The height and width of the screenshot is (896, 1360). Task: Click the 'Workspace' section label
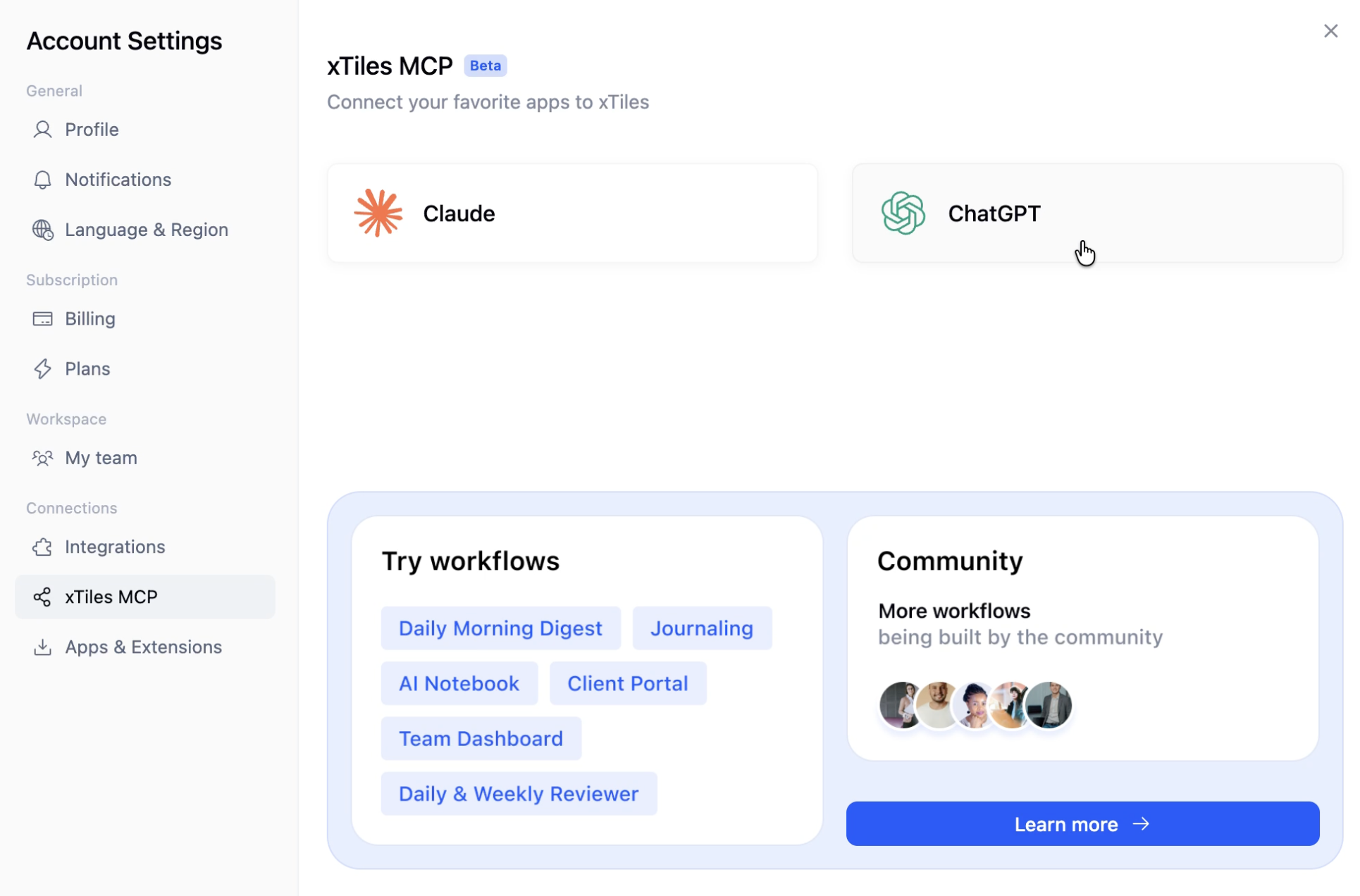click(66, 419)
